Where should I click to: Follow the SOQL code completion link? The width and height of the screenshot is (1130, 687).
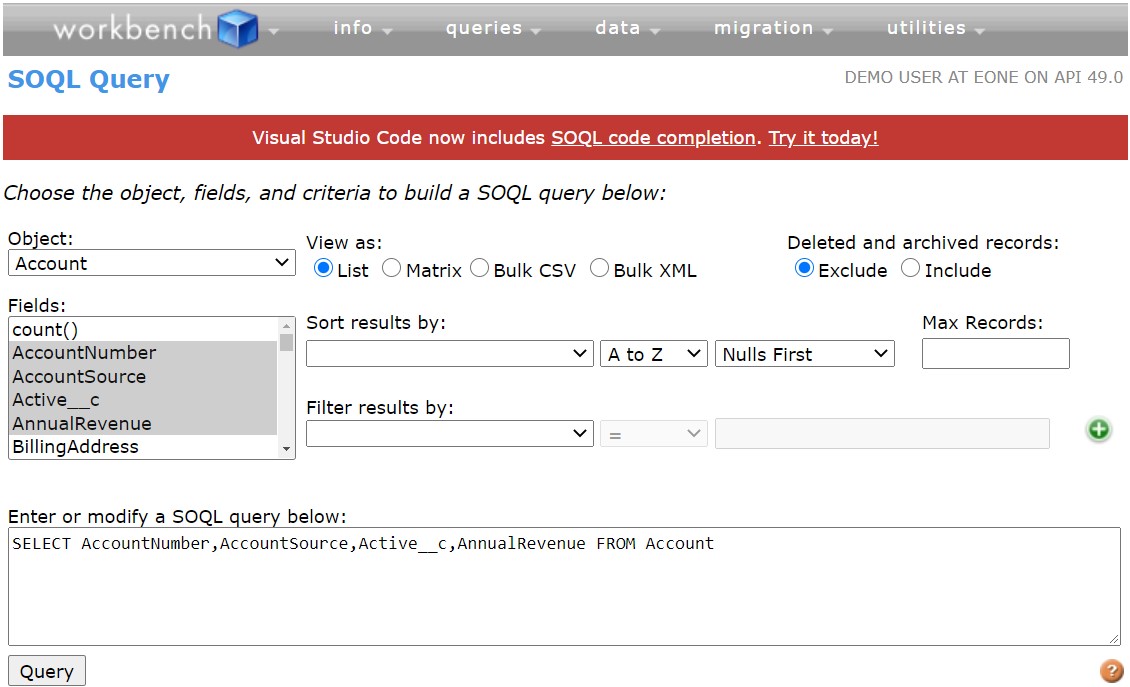click(x=653, y=138)
